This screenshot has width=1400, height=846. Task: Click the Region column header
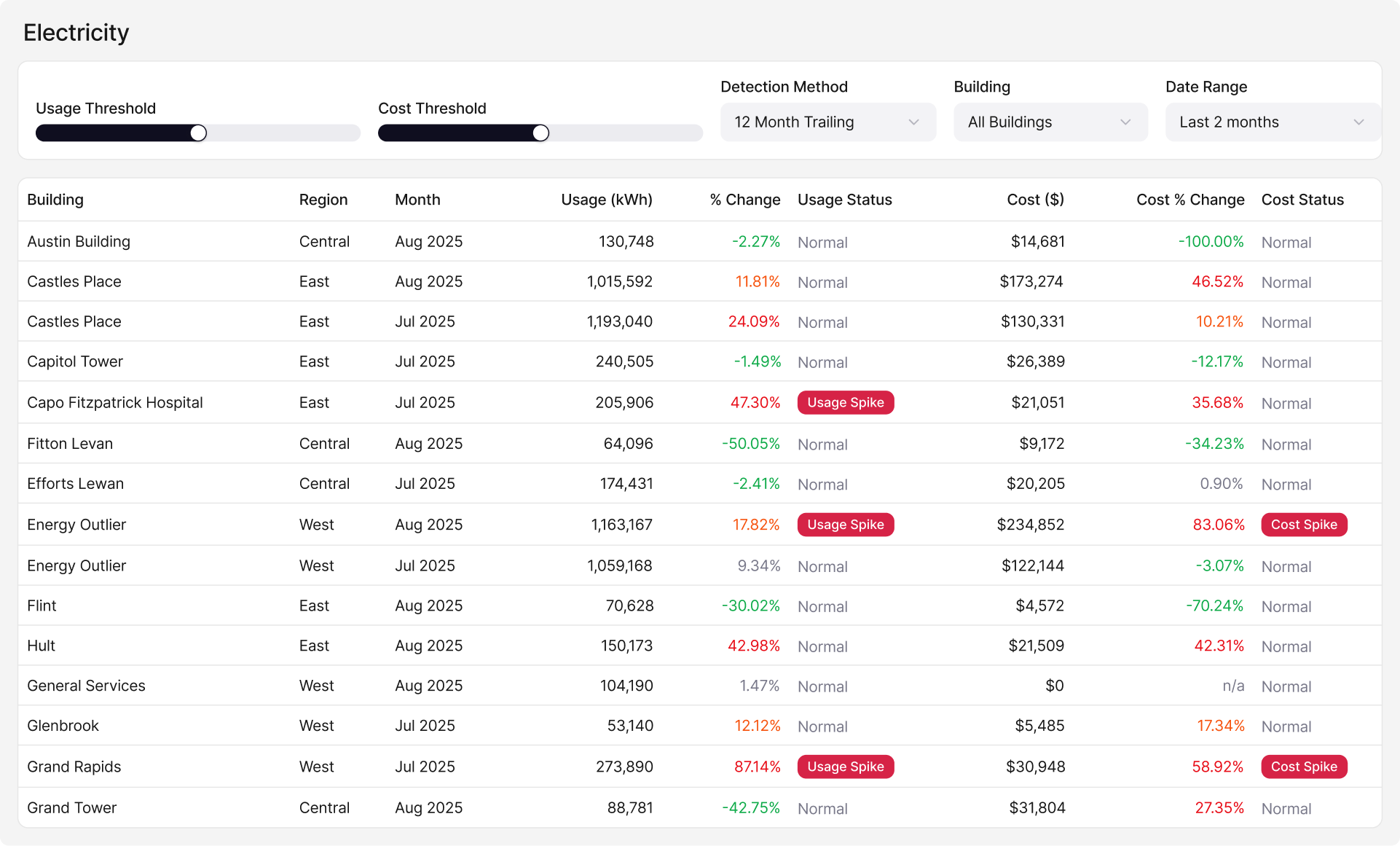point(323,200)
